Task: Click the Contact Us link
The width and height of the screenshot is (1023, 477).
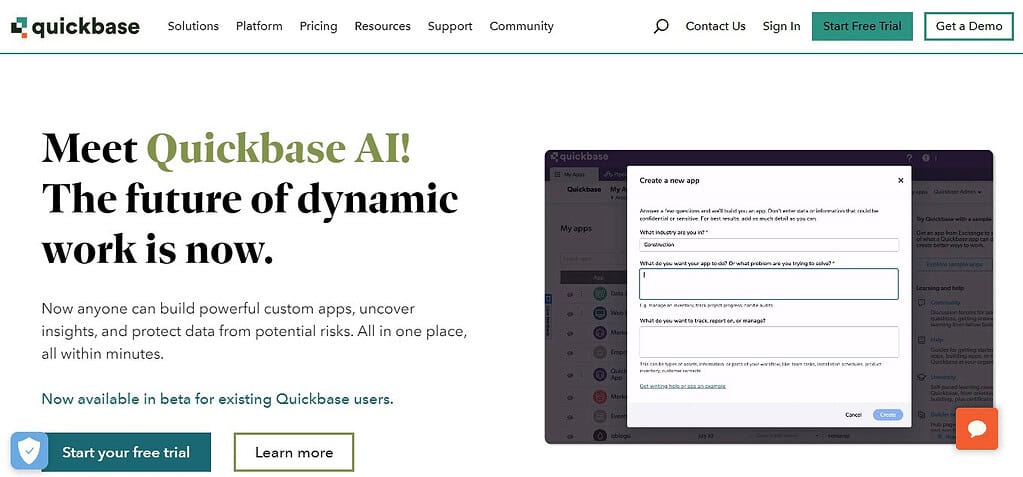Action: click(x=715, y=26)
